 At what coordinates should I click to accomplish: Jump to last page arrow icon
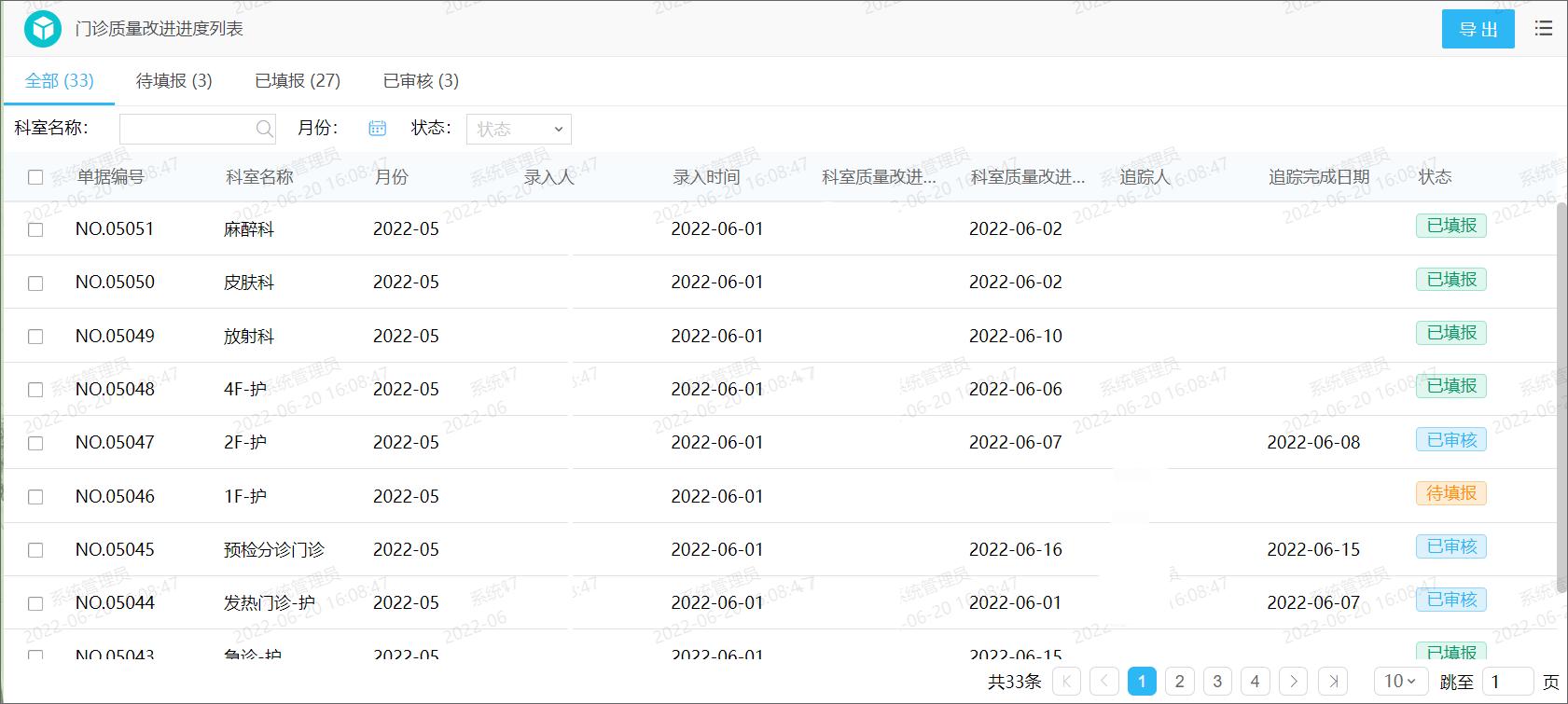click(1335, 682)
